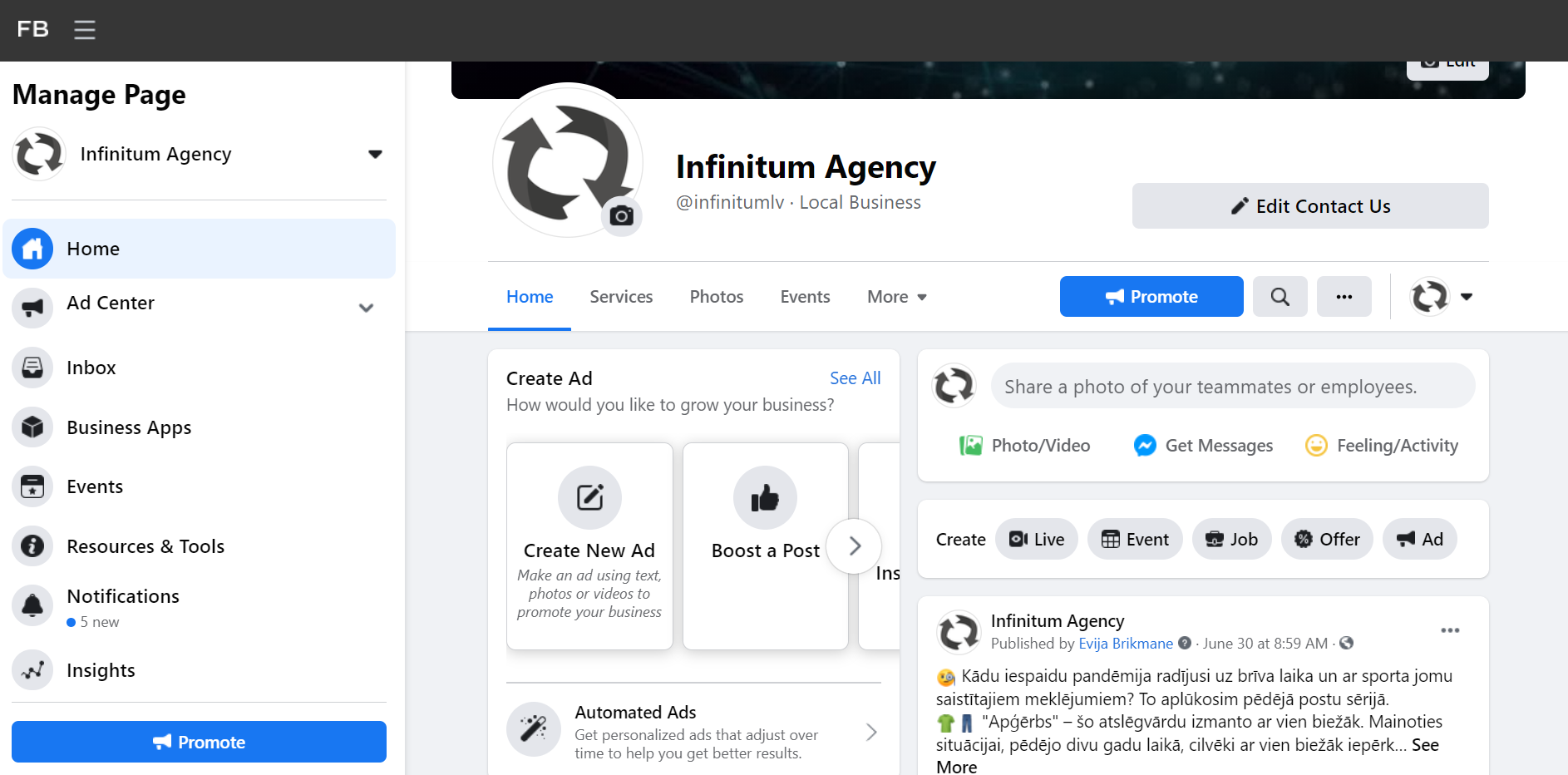Click the blue Promote button in sidebar
The image size is (1568, 775).
pos(199,742)
